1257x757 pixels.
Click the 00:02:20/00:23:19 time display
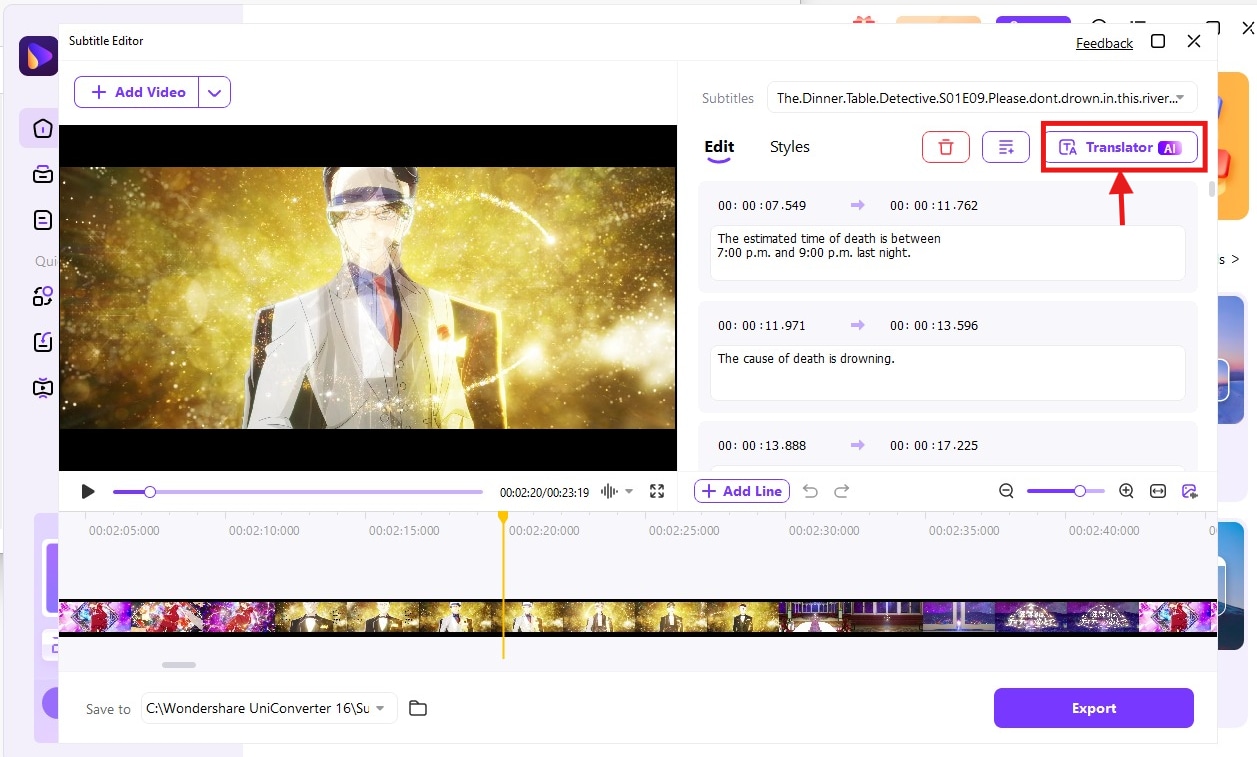point(544,492)
